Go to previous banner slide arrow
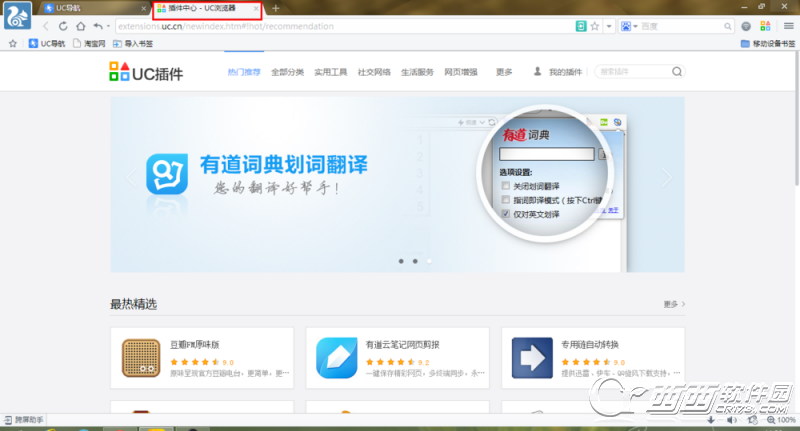This screenshot has height=431, width=800. (x=132, y=178)
